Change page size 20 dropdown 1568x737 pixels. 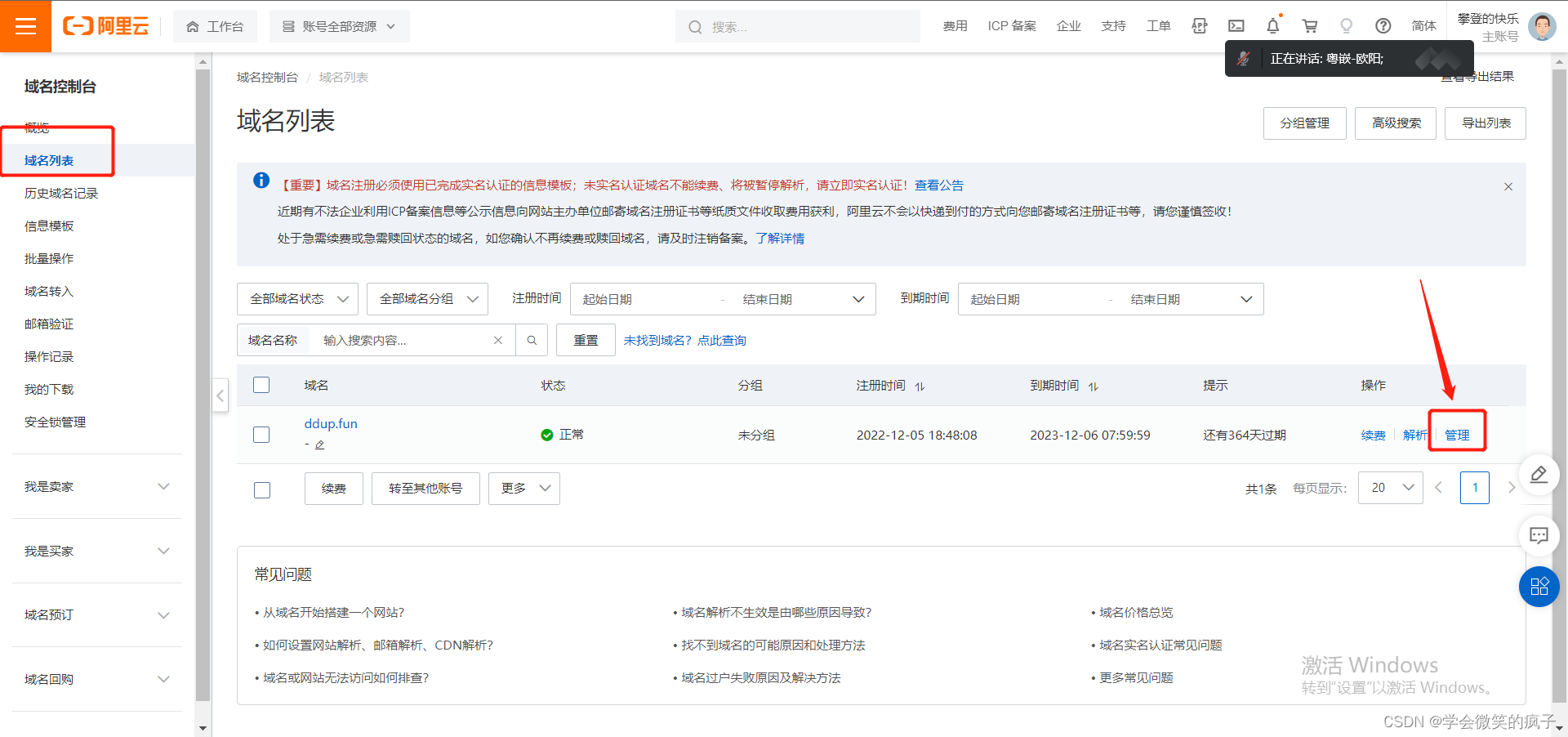click(x=1391, y=488)
